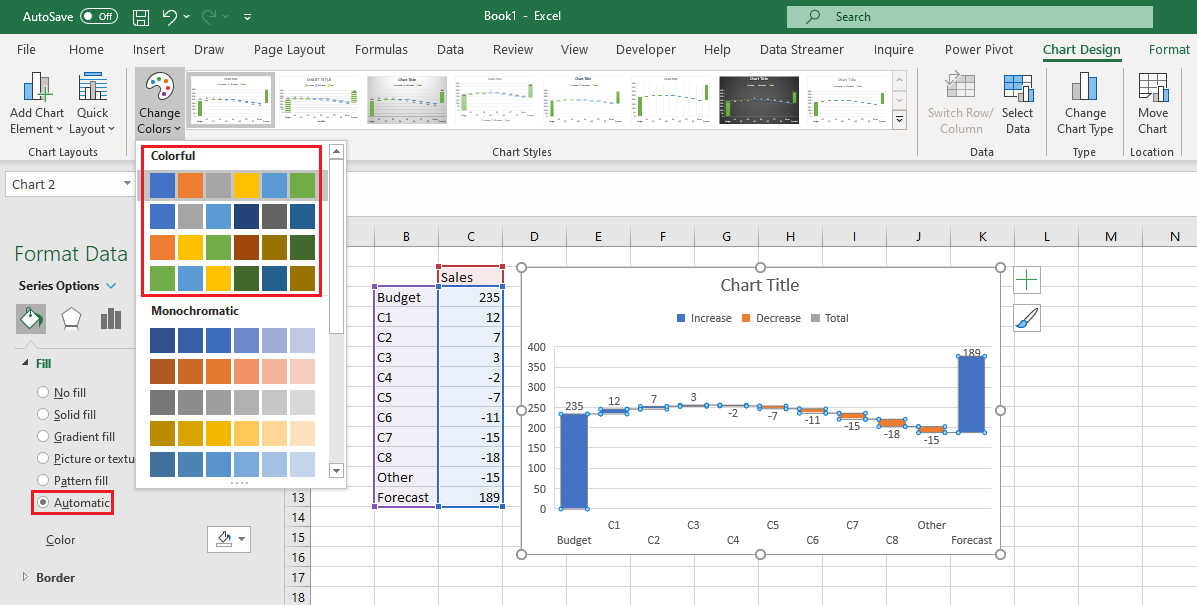1197x605 pixels.
Task: Open the Select Data dialog
Action: [1018, 103]
